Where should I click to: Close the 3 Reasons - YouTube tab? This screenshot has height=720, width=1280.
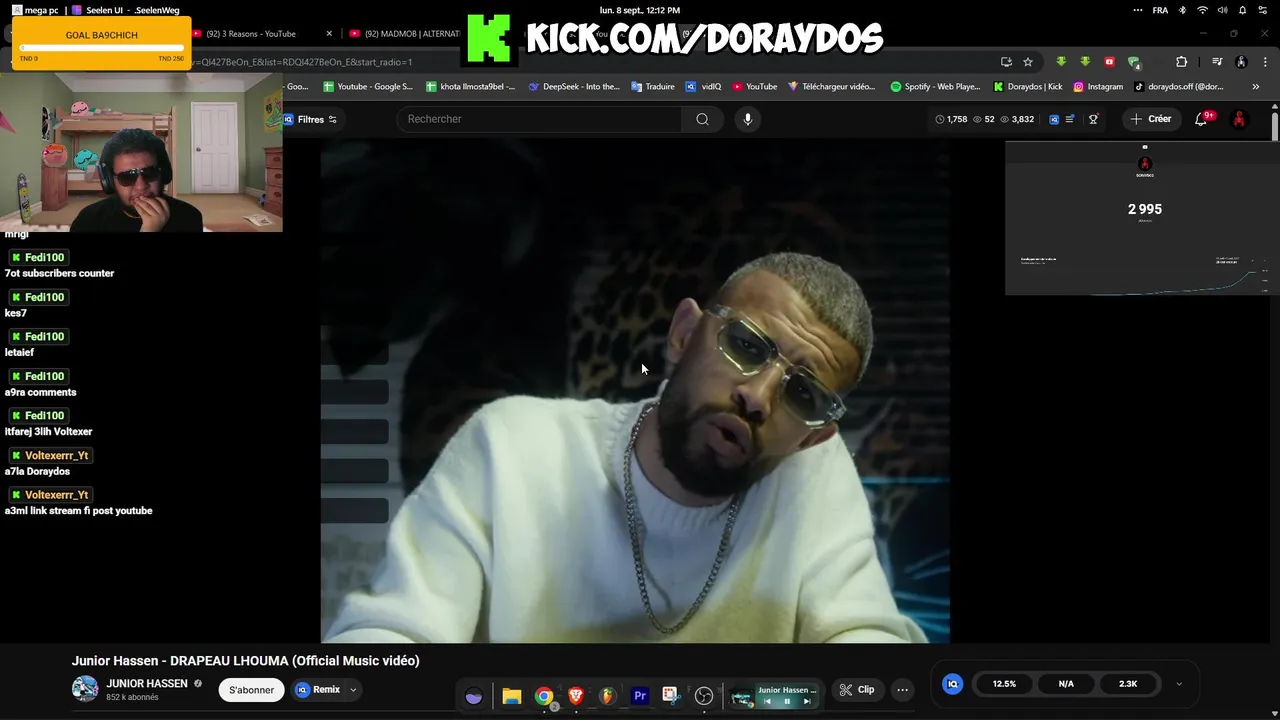coord(331,34)
